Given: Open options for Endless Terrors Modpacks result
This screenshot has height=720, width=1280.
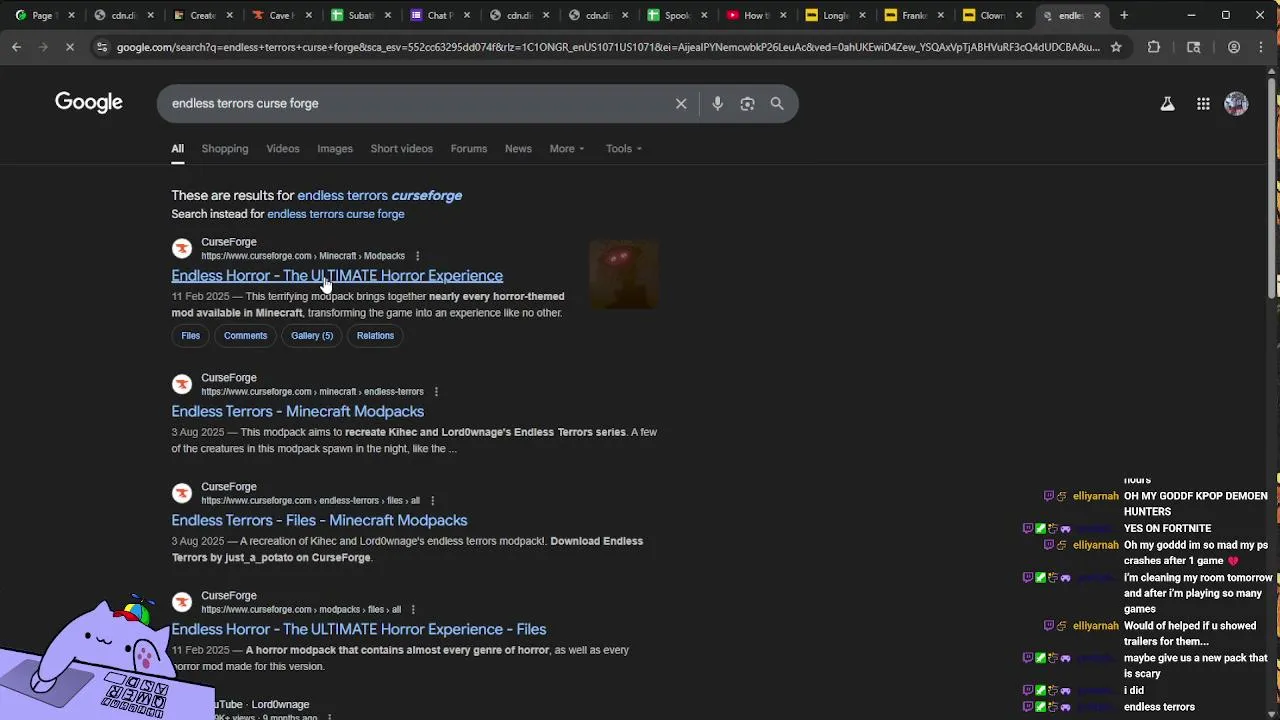Looking at the screenshot, I should (x=436, y=392).
